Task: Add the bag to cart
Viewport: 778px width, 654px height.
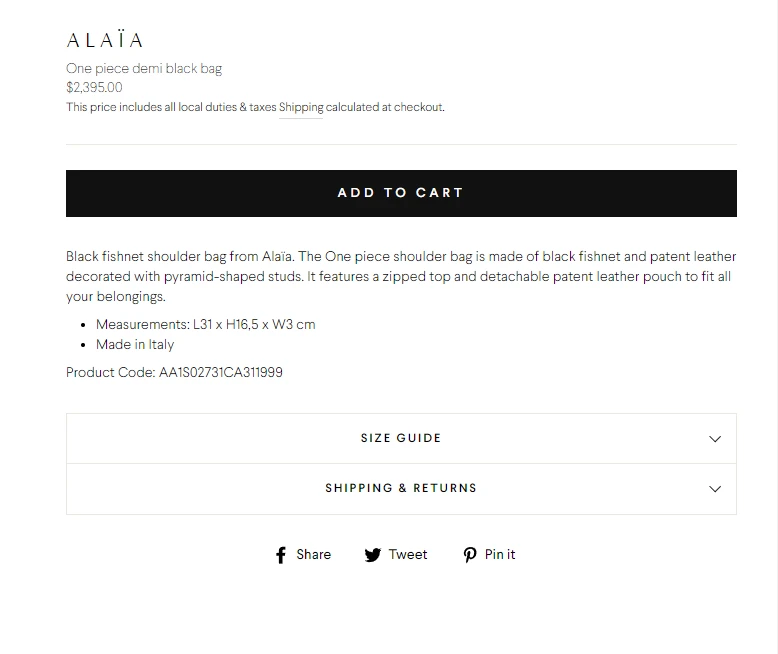Action: (x=401, y=193)
